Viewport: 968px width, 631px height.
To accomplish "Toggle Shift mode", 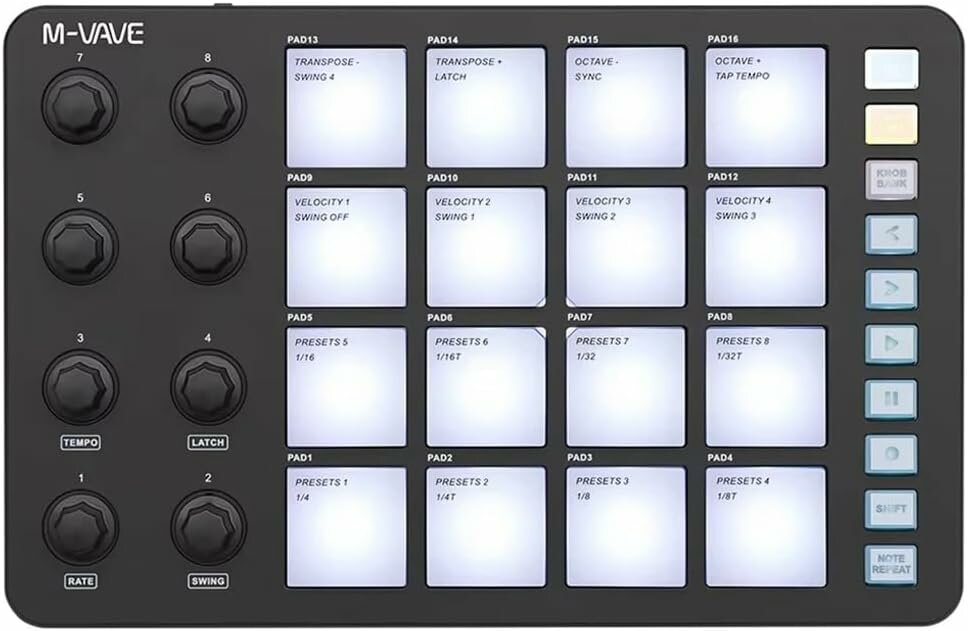I will coord(890,509).
